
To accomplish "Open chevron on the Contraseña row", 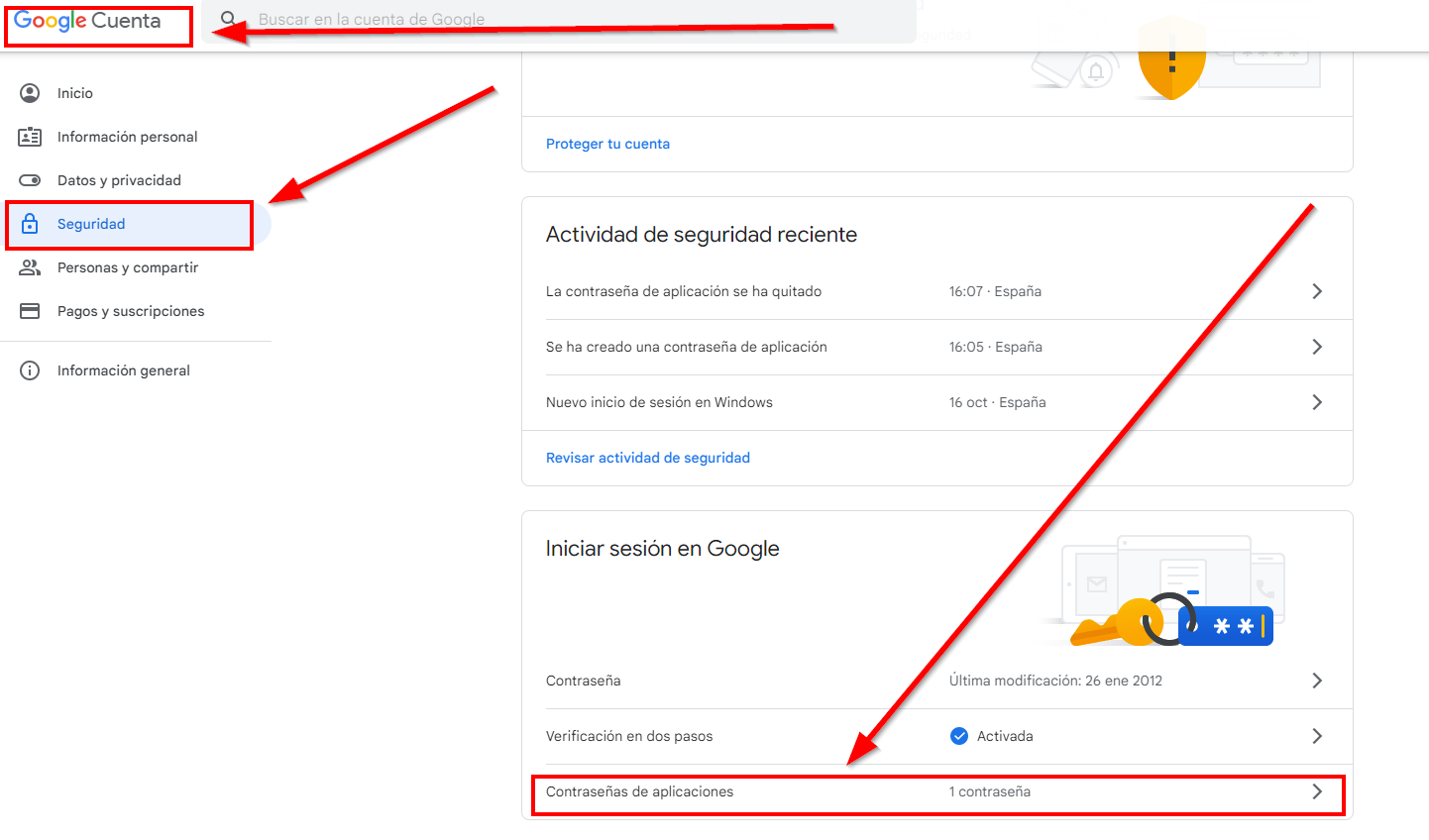I will (x=1317, y=681).
